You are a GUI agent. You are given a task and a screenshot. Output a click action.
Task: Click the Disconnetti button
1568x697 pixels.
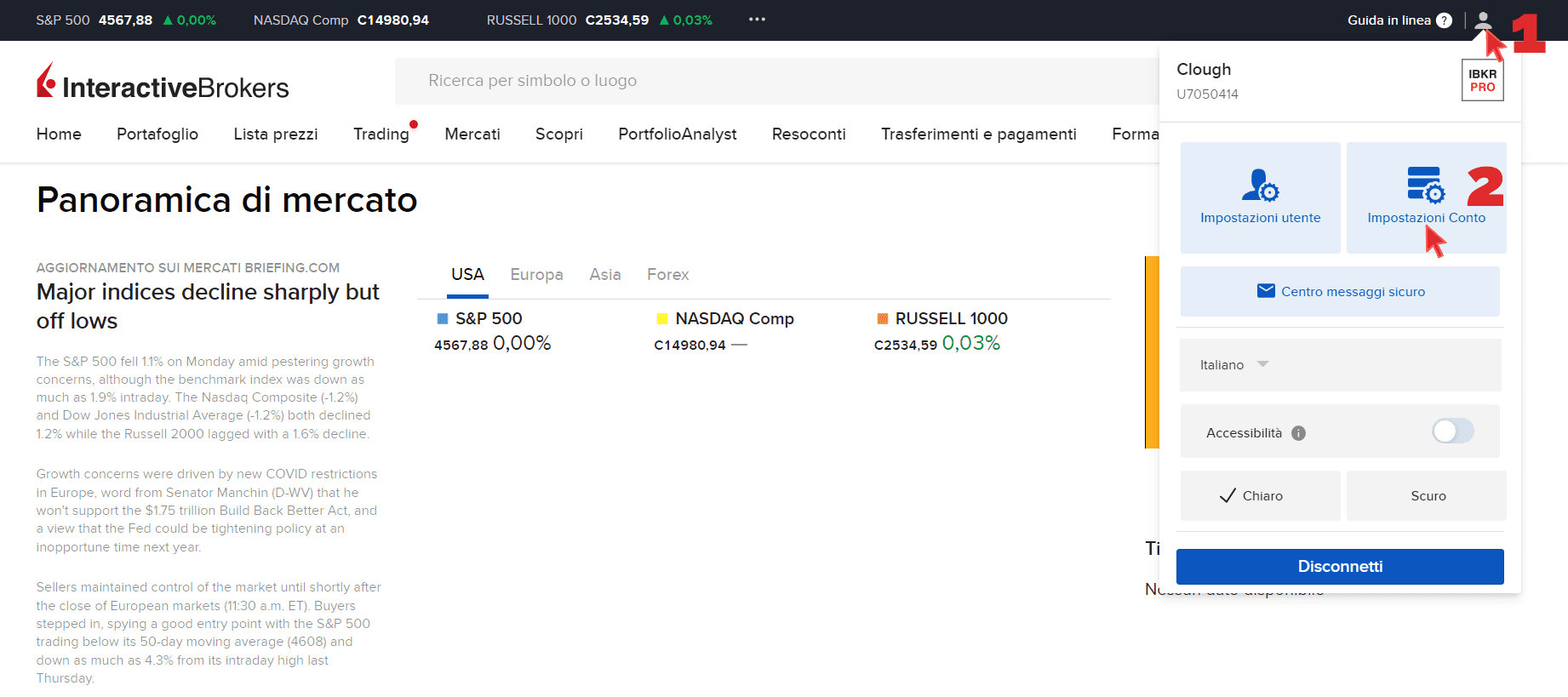coord(1340,566)
